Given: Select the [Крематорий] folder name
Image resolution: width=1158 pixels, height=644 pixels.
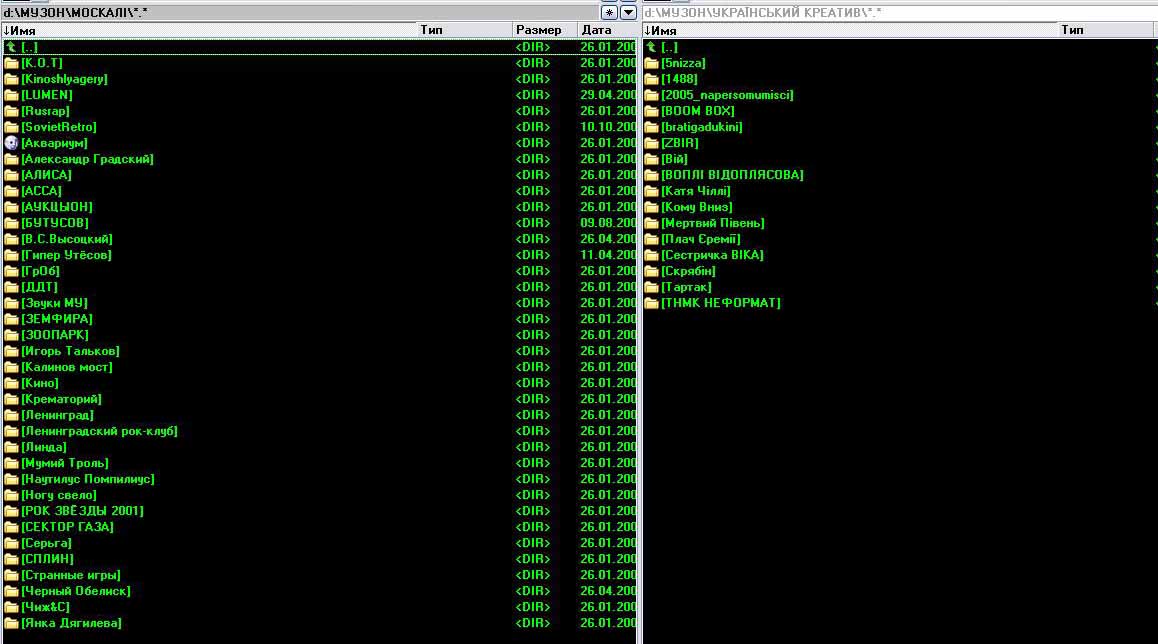Looking at the screenshot, I should pyautogui.click(x=61, y=399).
